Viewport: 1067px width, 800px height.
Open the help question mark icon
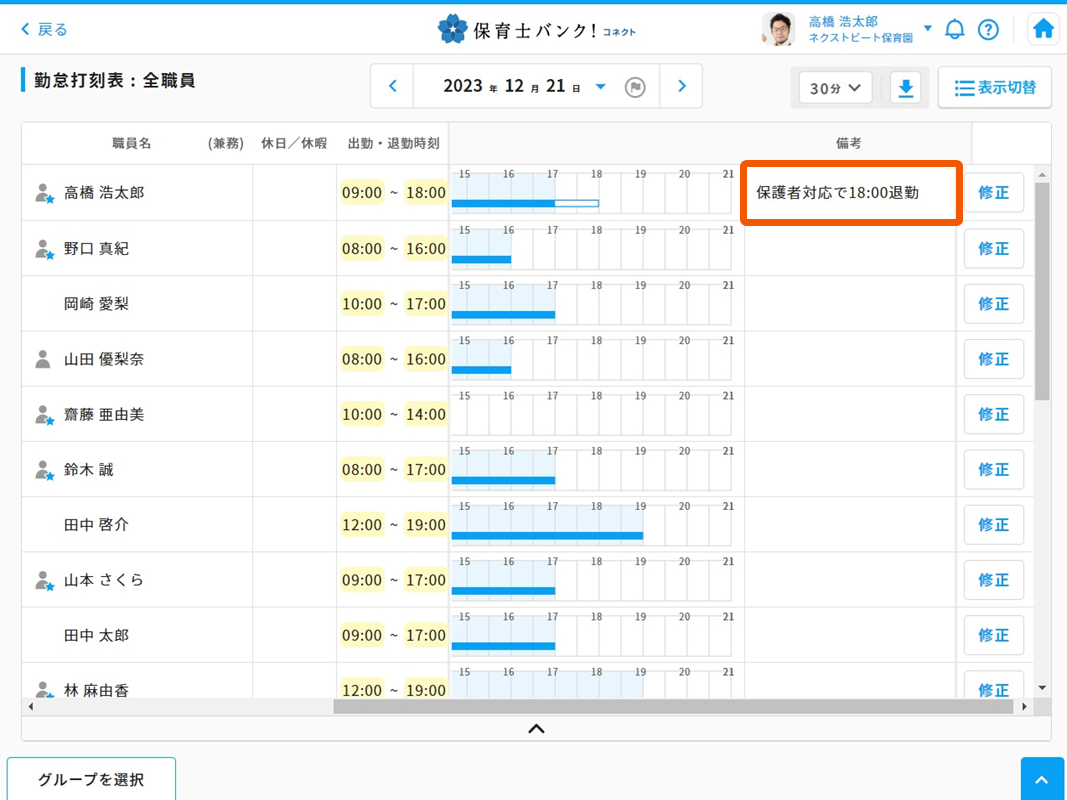(x=988, y=29)
